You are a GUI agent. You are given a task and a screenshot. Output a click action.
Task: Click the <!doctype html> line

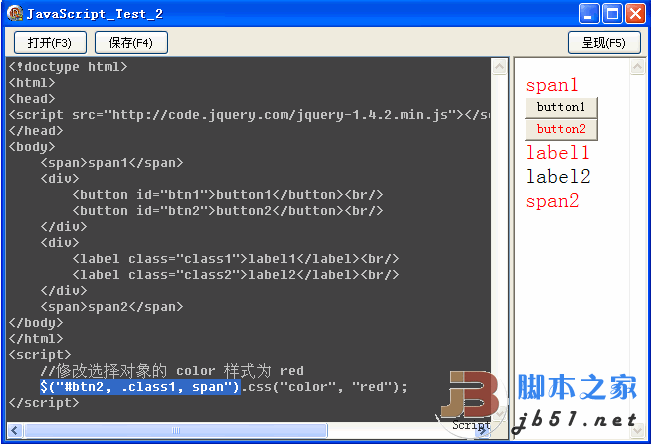pos(68,66)
